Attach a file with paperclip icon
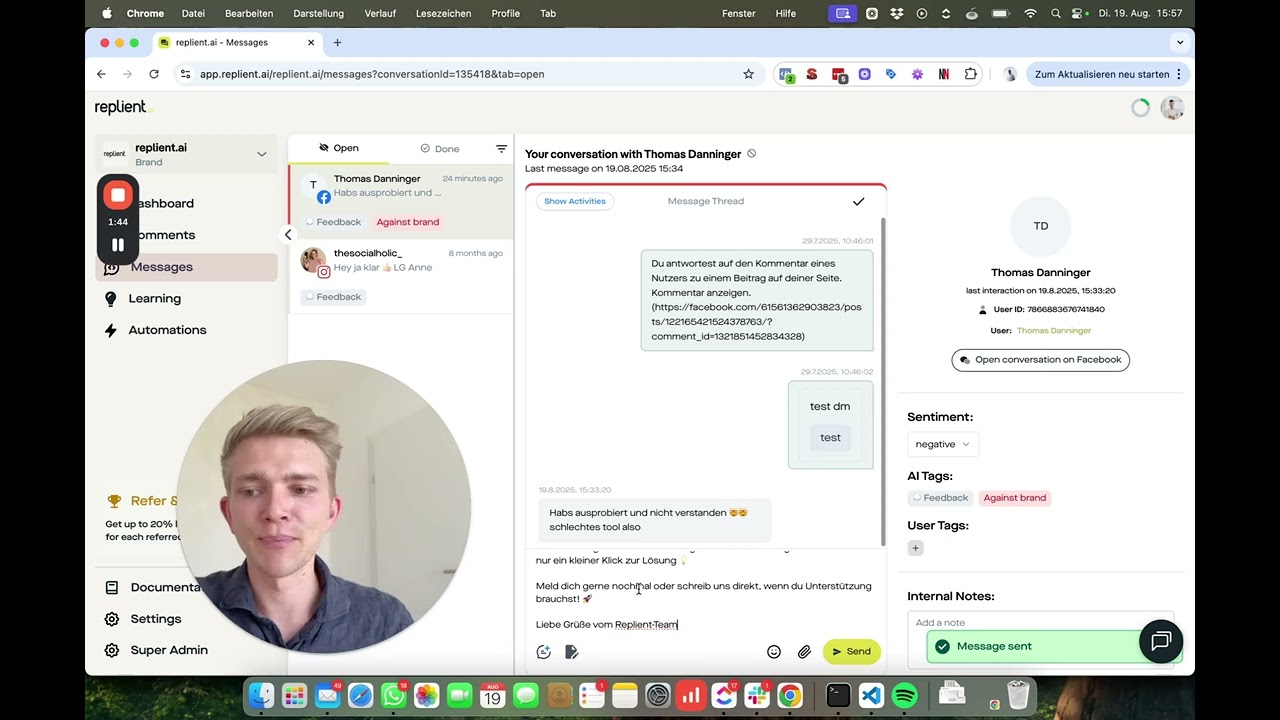 [x=804, y=652]
